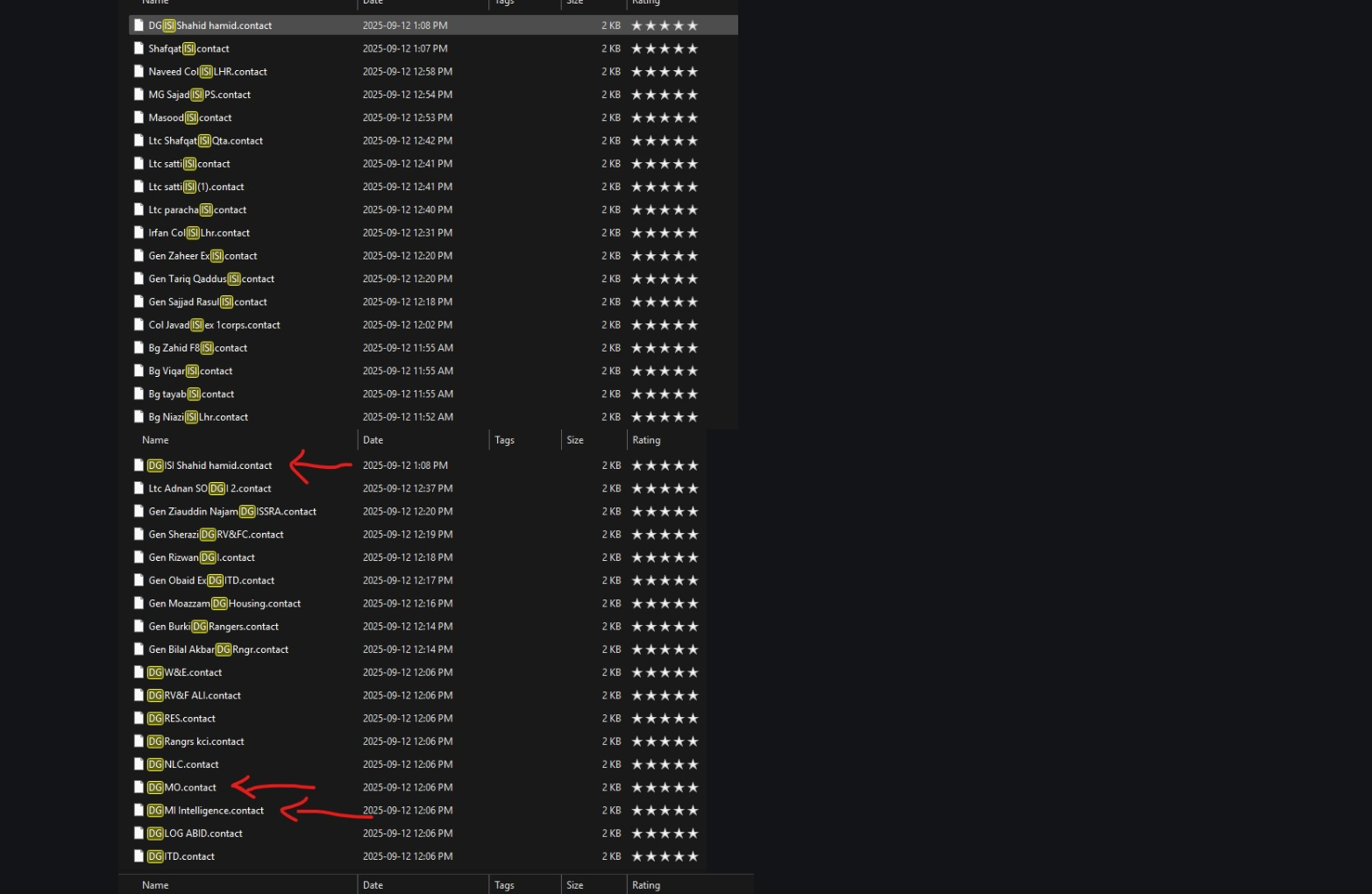Select the DG LOG ABID.contact file
This screenshot has width=1372, height=894.
coord(195,834)
